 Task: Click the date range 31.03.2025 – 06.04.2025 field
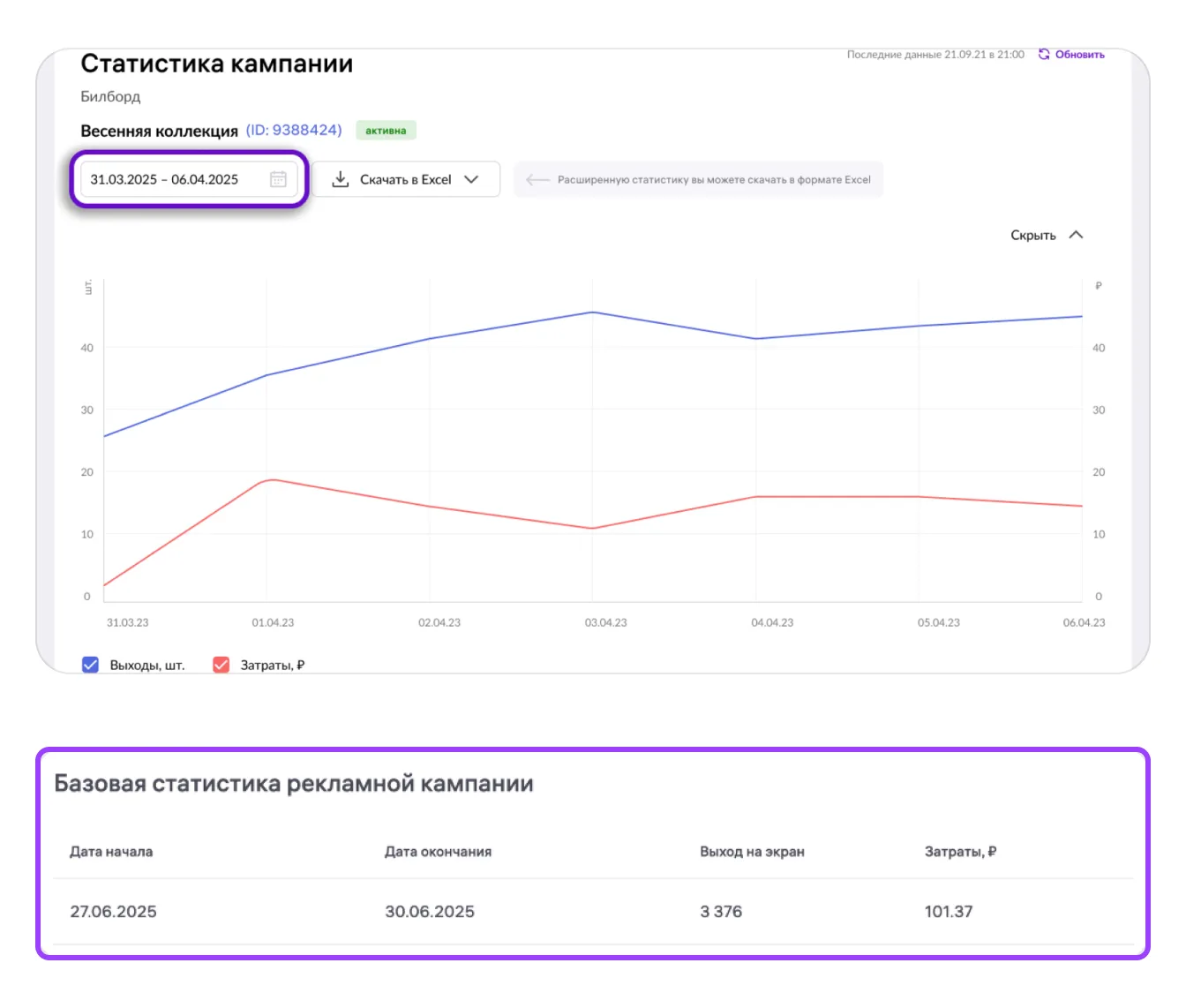[x=165, y=179]
